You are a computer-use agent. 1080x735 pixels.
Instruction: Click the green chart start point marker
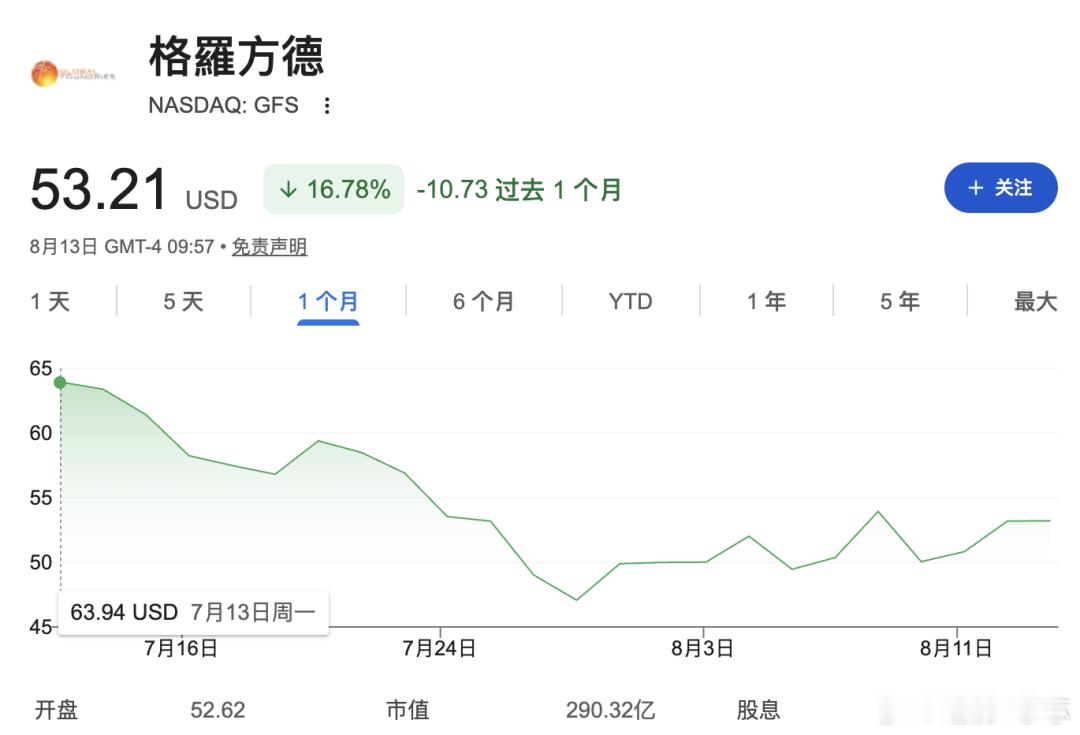coord(60,382)
